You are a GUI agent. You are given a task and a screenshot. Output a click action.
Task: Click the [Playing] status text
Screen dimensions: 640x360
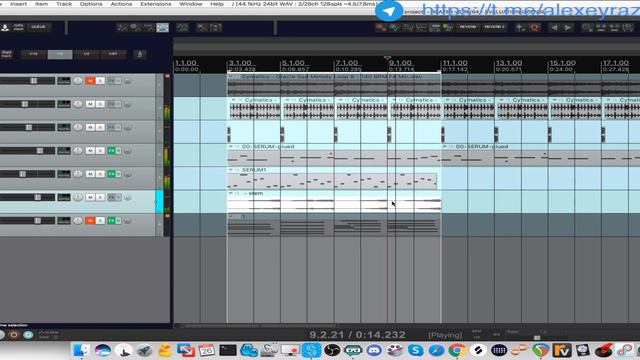(445, 335)
